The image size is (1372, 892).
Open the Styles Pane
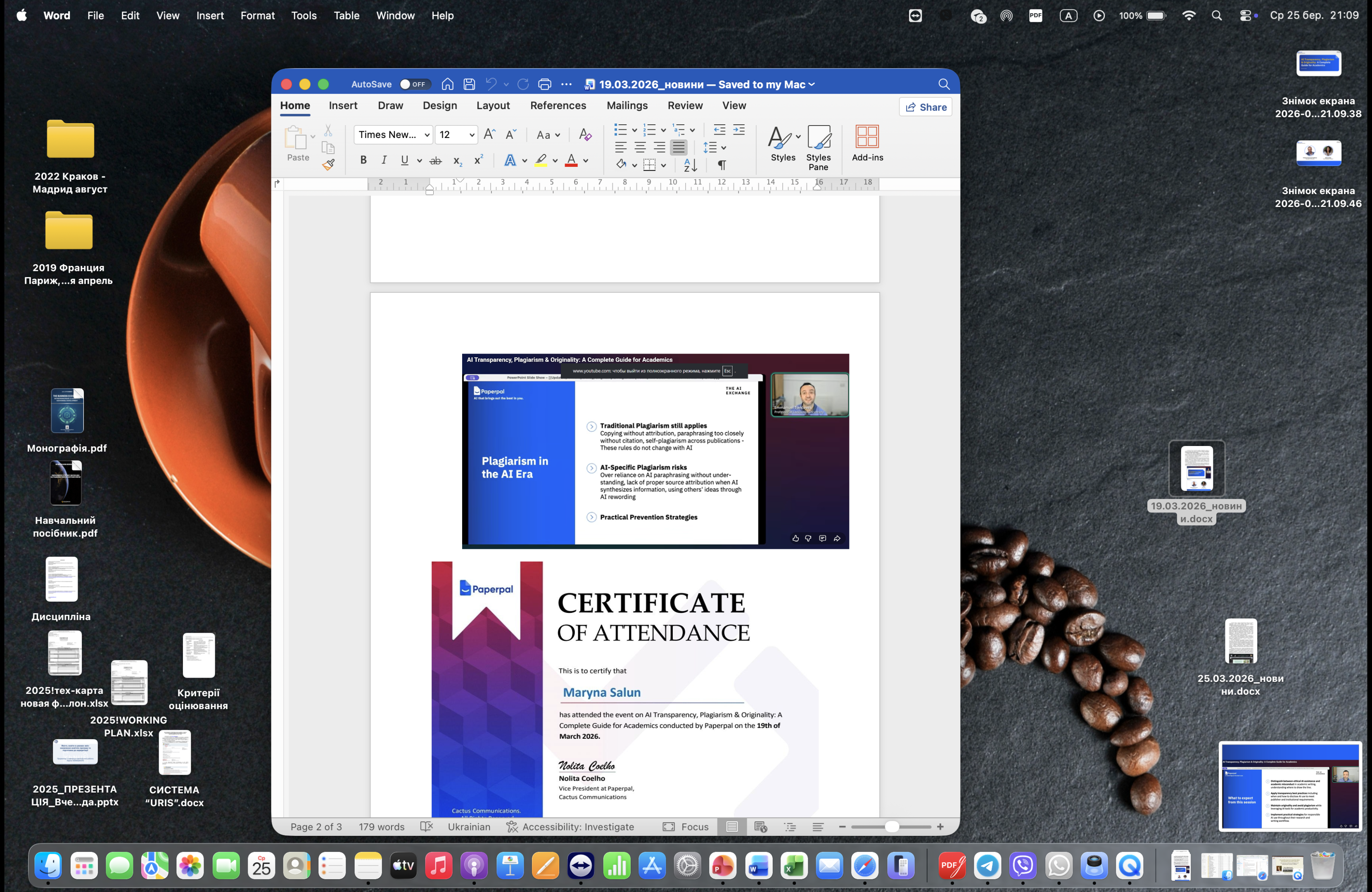[x=818, y=147]
